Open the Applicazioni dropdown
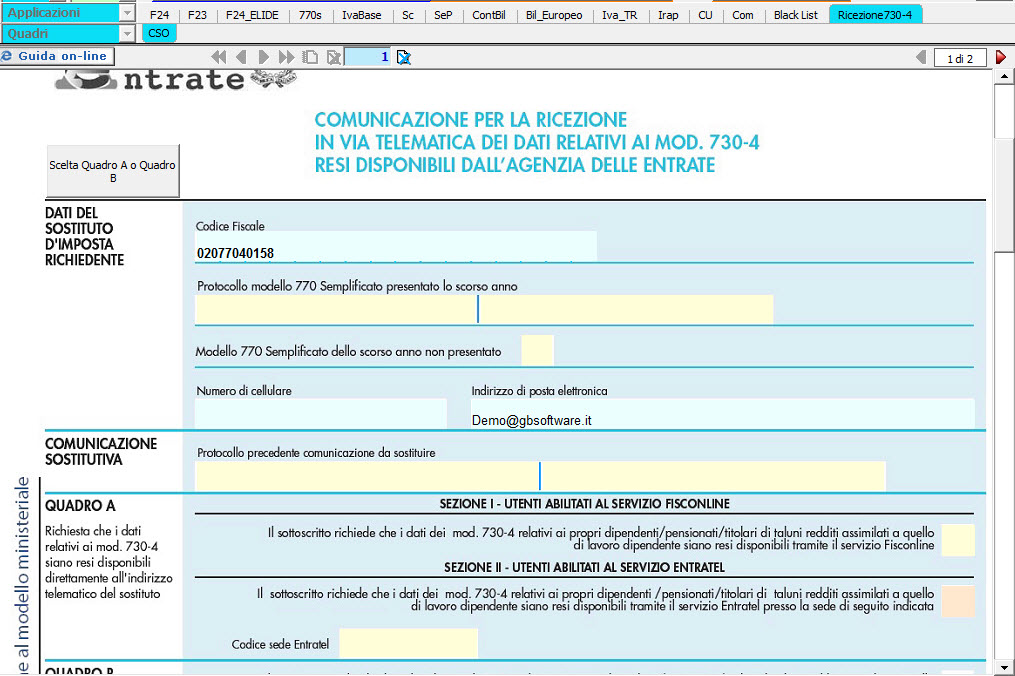 (x=128, y=13)
